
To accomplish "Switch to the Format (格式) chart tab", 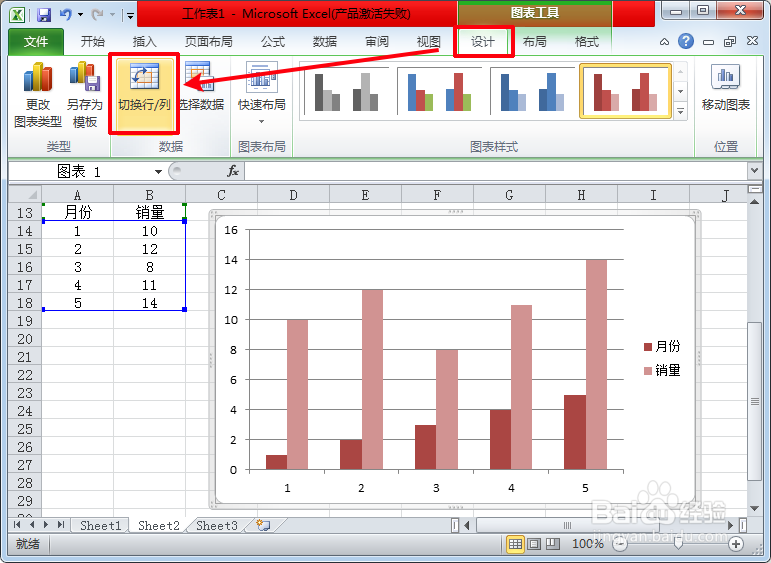I will pyautogui.click(x=587, y=42).
